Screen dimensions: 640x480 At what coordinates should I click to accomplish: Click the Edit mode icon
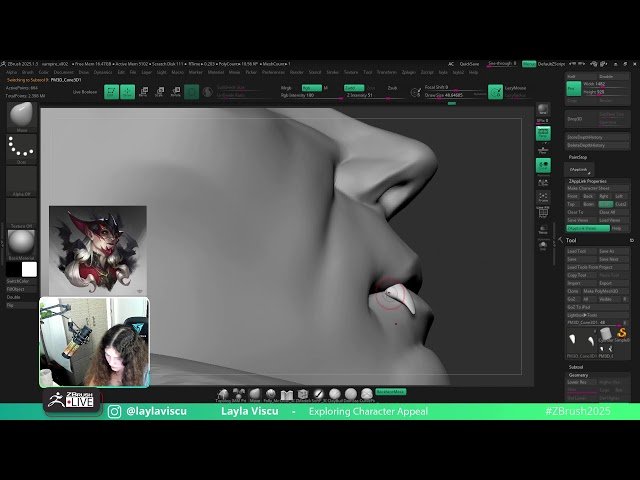tap(112, 92)
